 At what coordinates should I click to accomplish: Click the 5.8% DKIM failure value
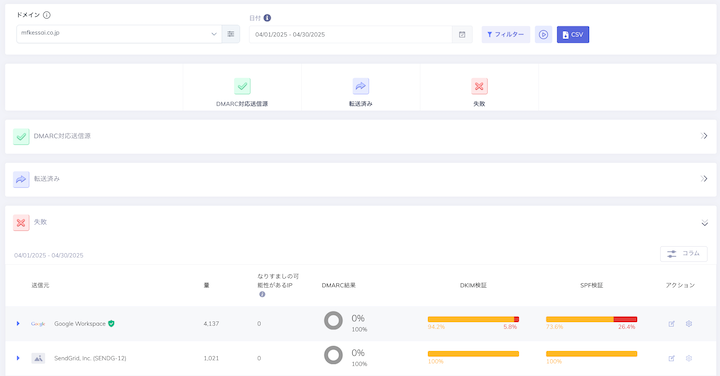510,327
